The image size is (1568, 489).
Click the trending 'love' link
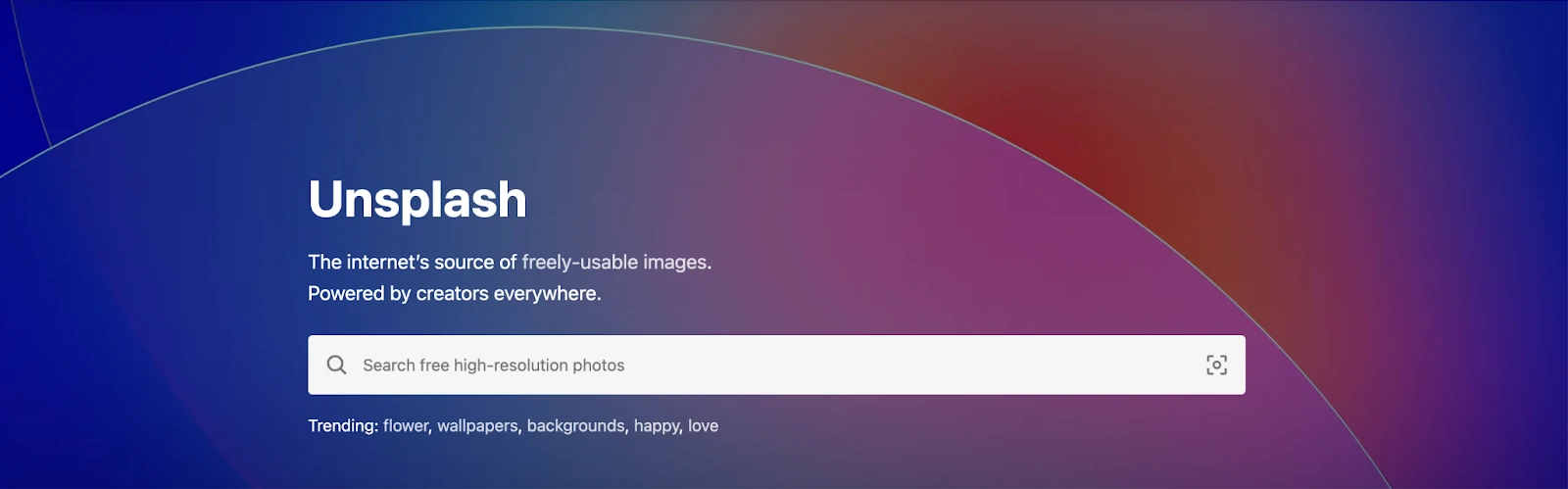point(703,426)
